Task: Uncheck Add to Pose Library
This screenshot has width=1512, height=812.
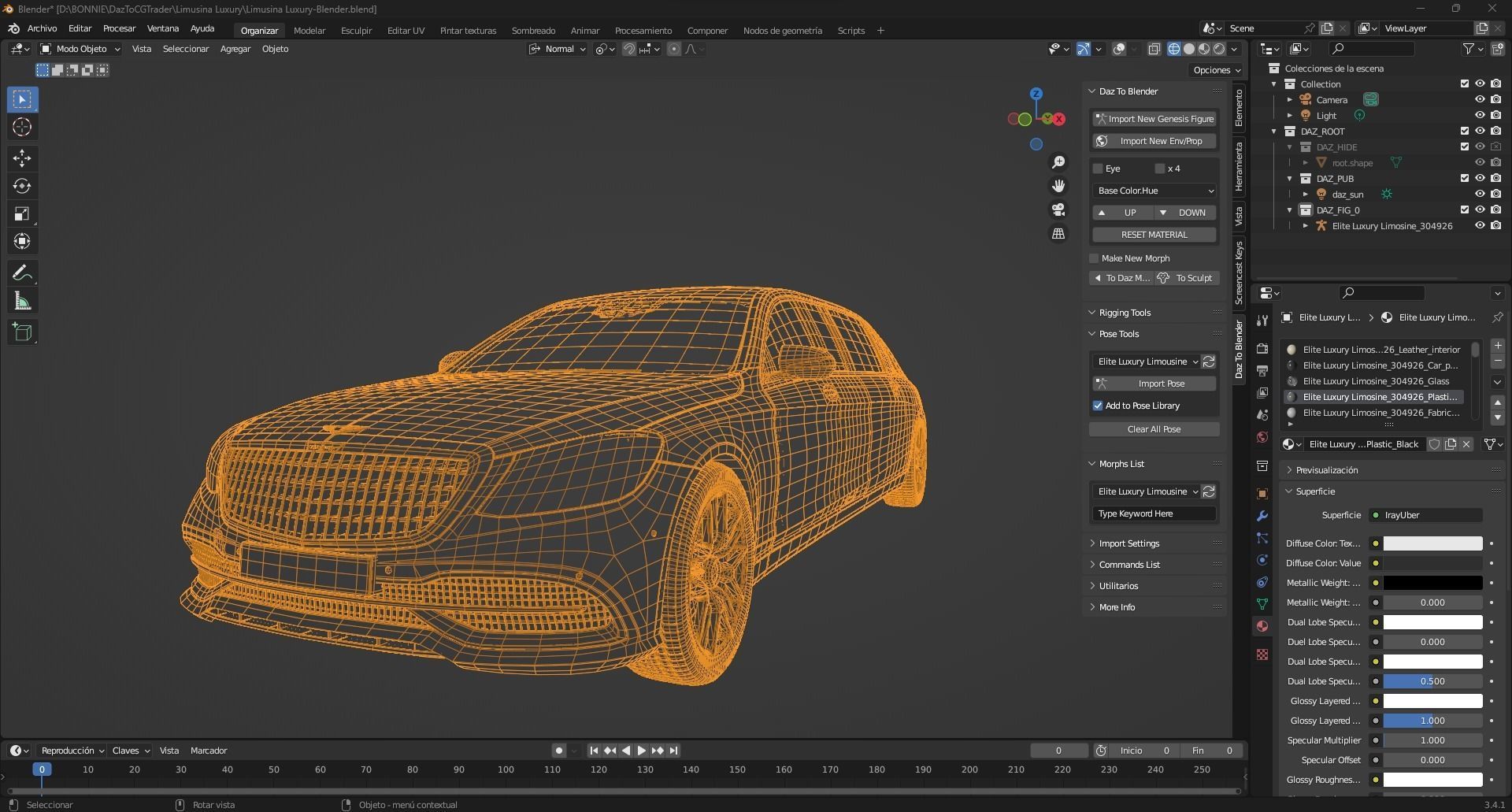Action: point(1098,406)
